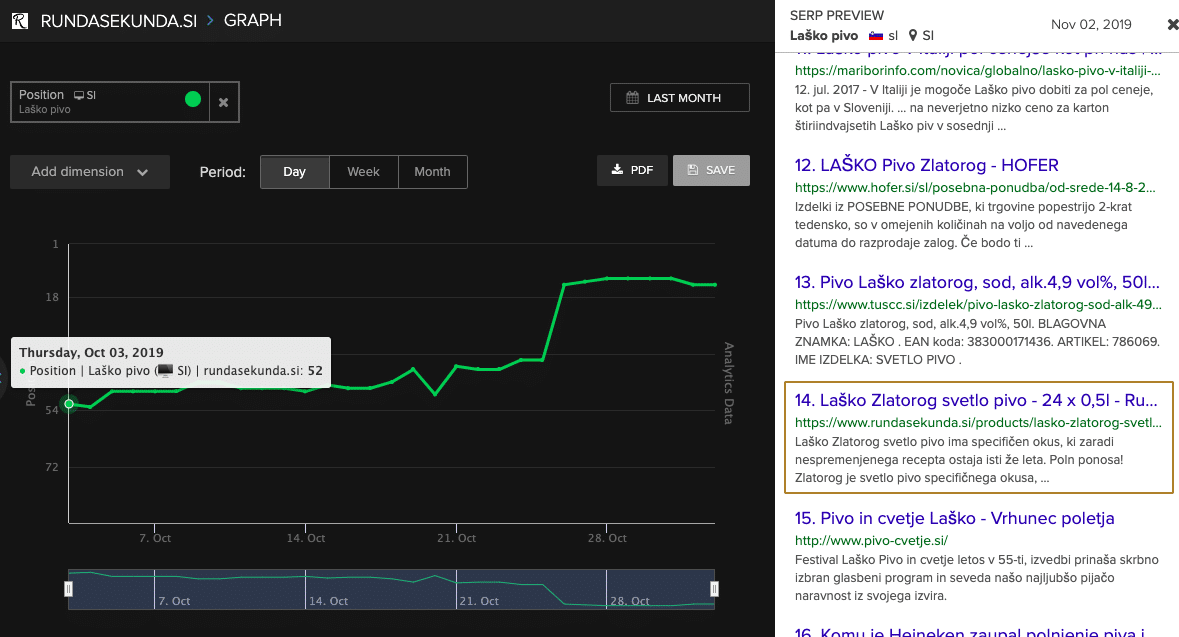Switch period to Month
Image resolution: width=1179 pixels, height=637 pixels.
[x=432, y=172]
